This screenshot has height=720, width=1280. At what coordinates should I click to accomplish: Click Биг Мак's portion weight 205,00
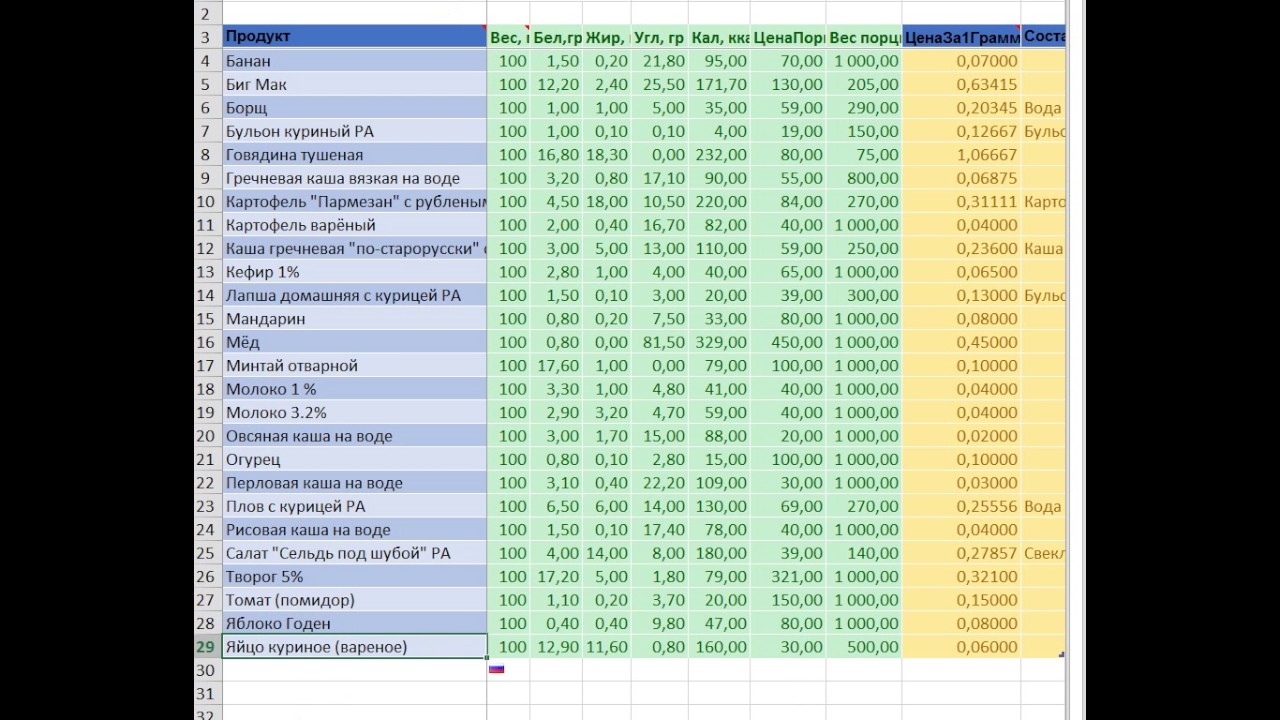(864, 84)
